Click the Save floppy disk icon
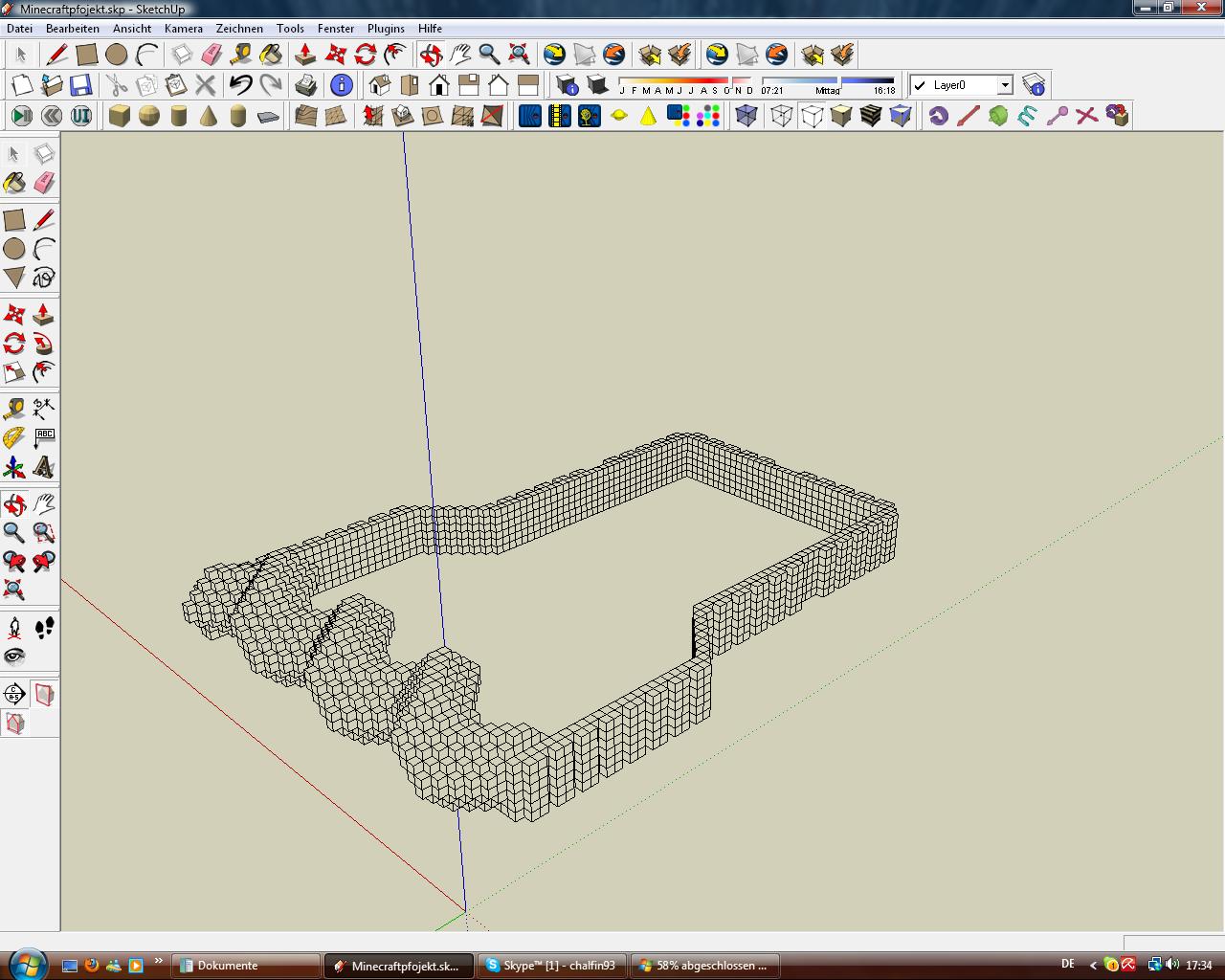The height and width of the screenshot is (980, 1225). pyautogui.click(x=80, y=85)
